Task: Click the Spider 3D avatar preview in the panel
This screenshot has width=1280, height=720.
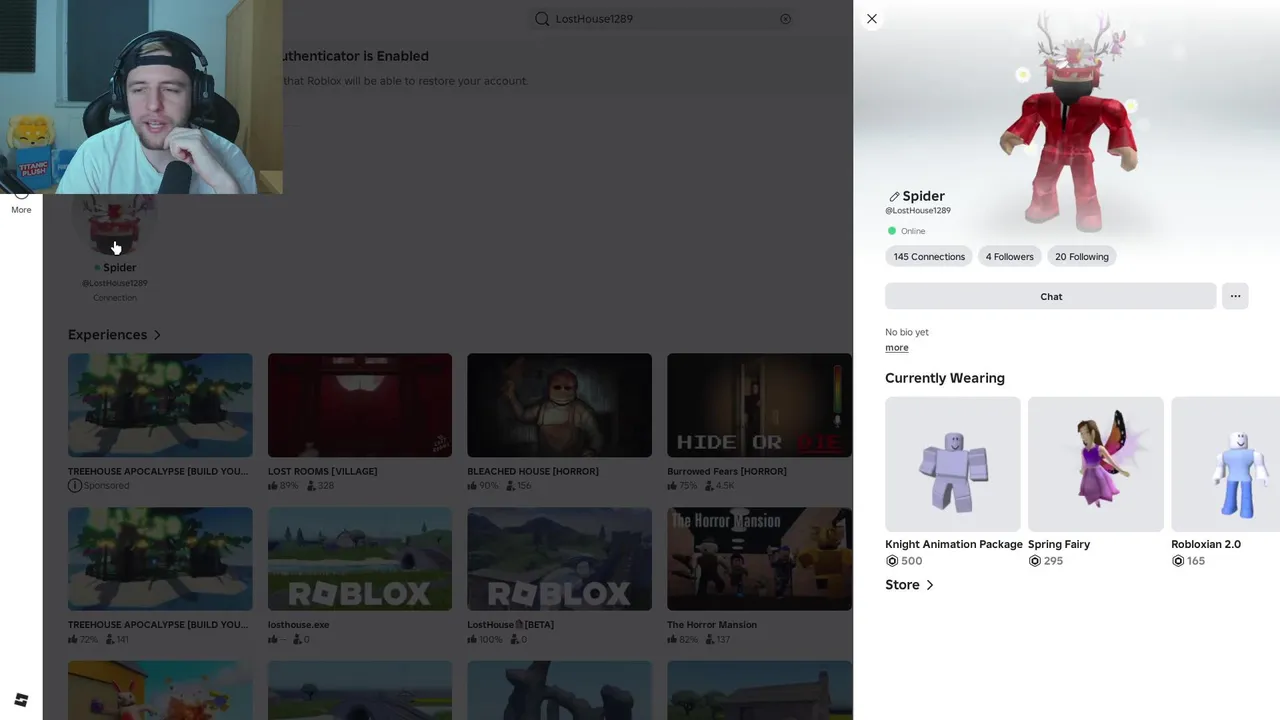Action: (1070, 123)
